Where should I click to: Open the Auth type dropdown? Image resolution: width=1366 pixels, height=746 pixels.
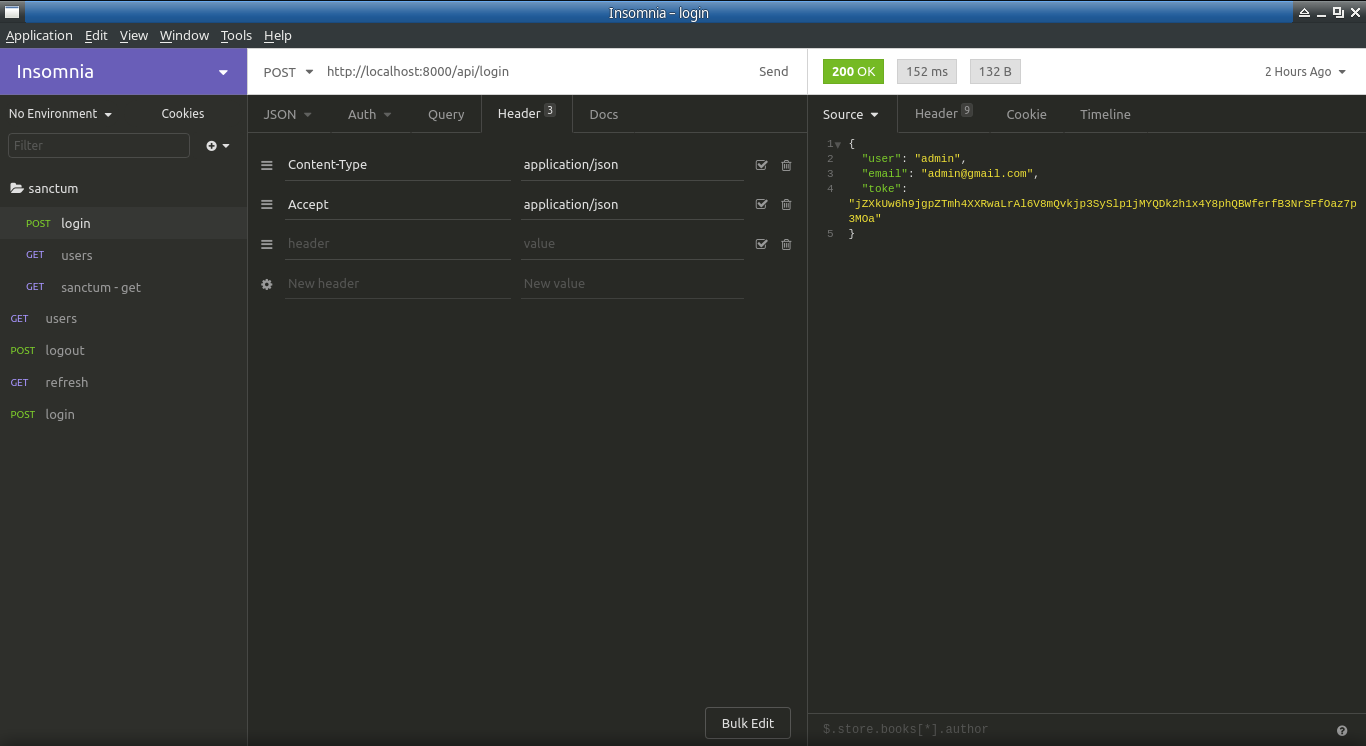[370, 115]
